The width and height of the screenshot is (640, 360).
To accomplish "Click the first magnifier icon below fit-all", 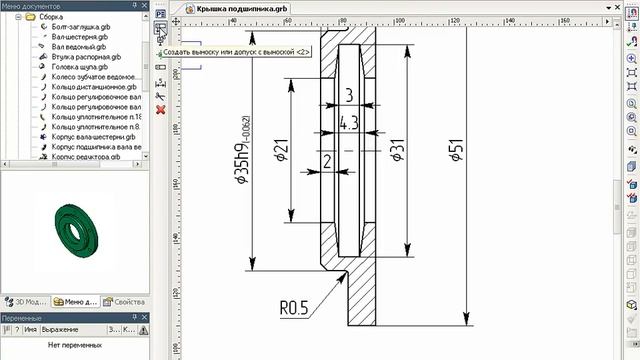I will pos(632,104).
